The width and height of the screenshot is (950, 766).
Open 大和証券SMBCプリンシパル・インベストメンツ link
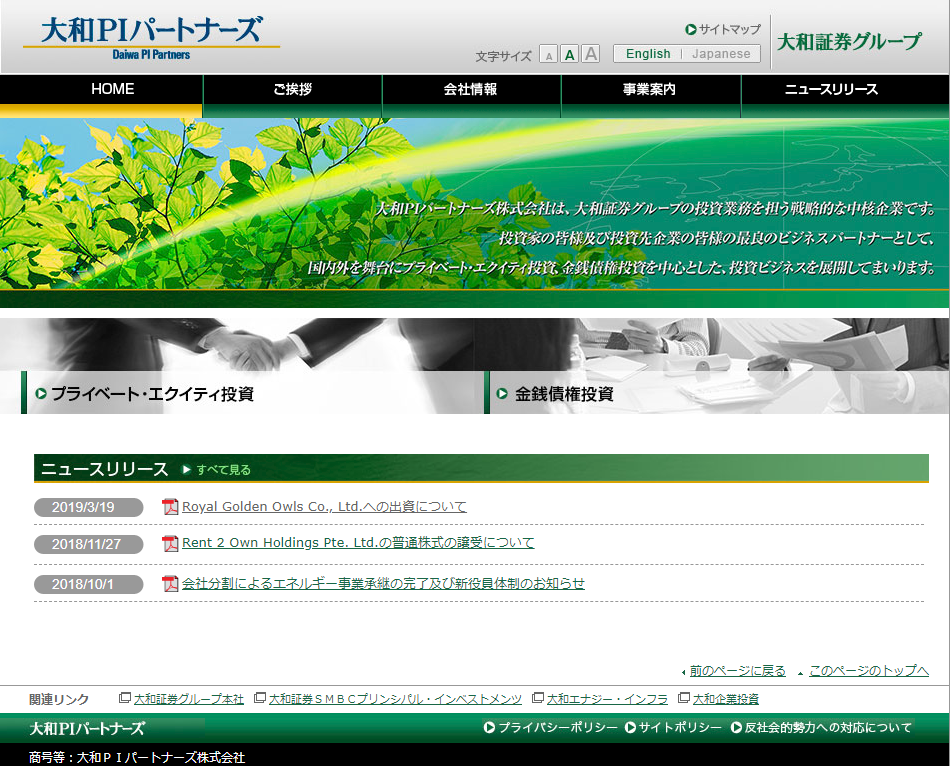(x=395, y=699)
